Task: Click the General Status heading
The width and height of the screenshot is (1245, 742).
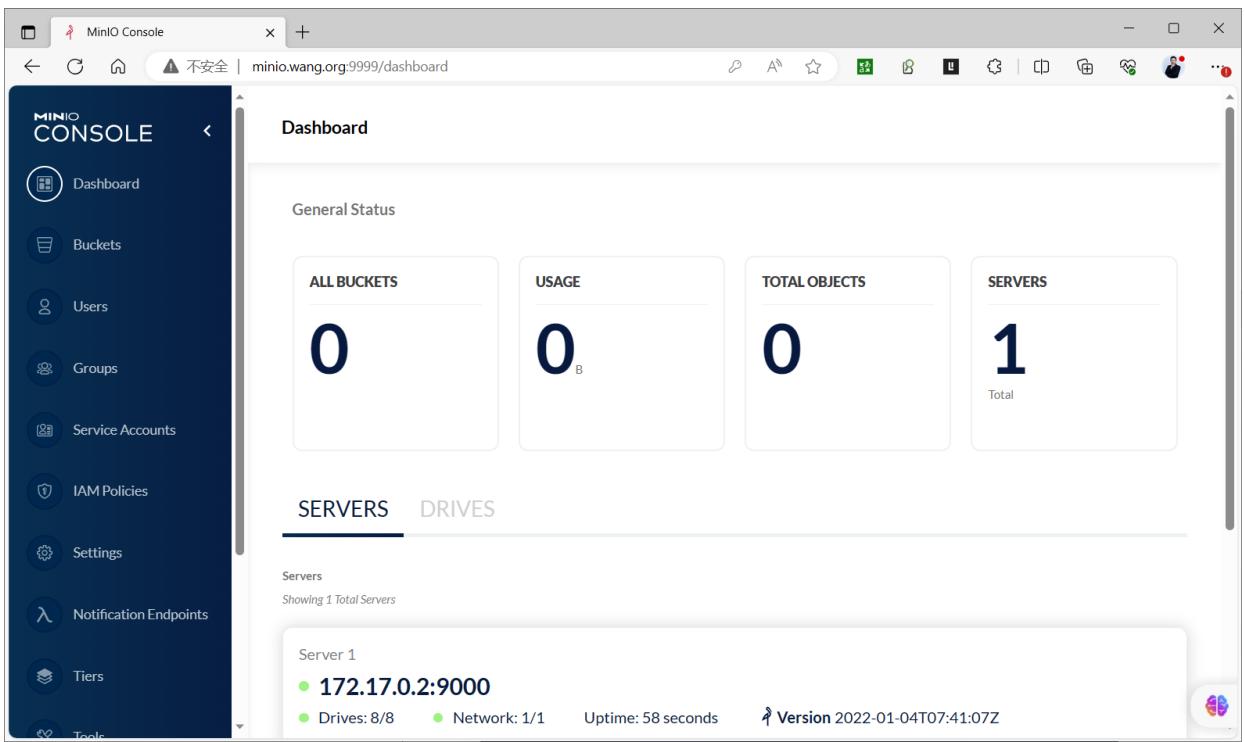Action: pyautogui.click(x=343, y=210)
